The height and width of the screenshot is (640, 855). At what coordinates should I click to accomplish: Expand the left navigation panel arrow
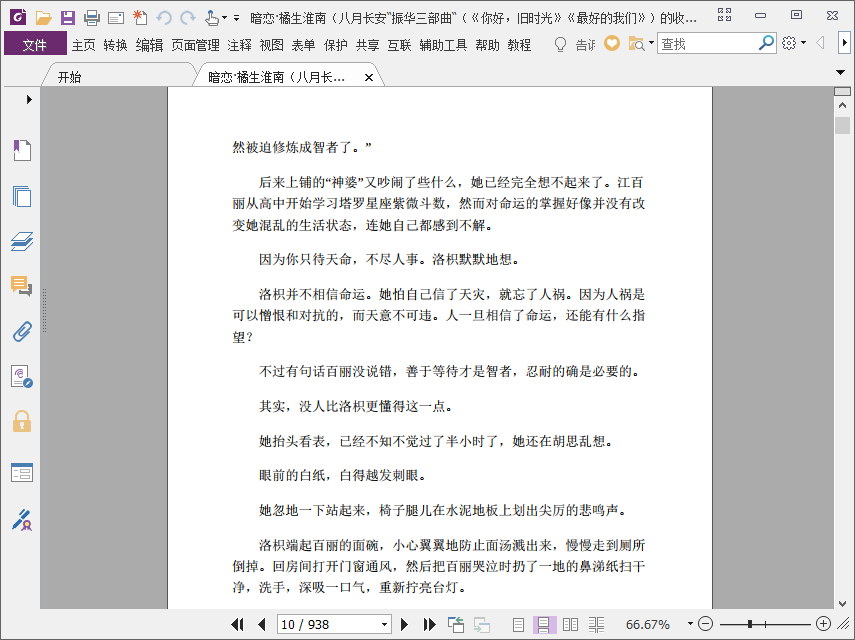click(x=29, y=99)
